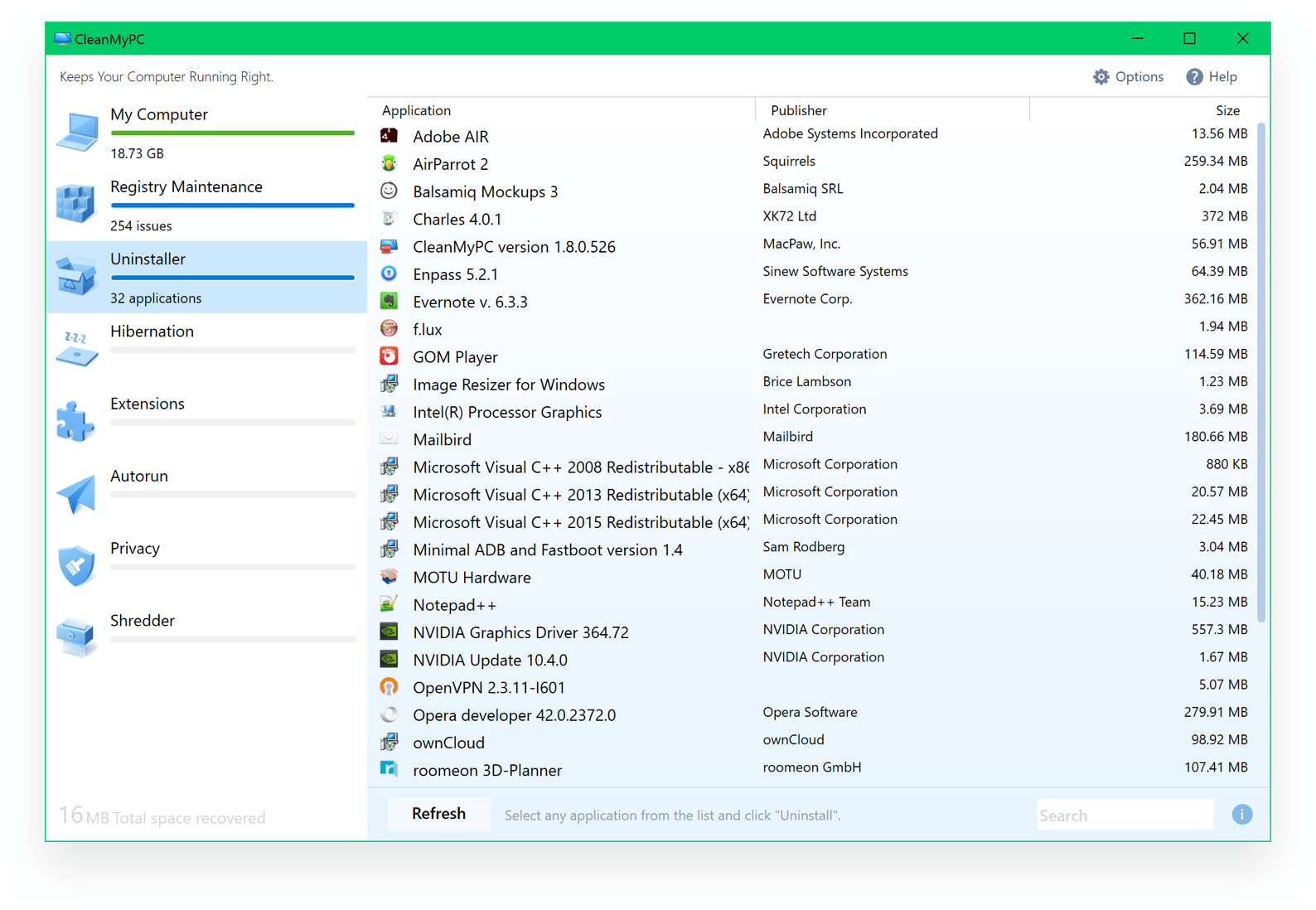Open the Shredder section
1316x910 pixels.
[206, 637]
